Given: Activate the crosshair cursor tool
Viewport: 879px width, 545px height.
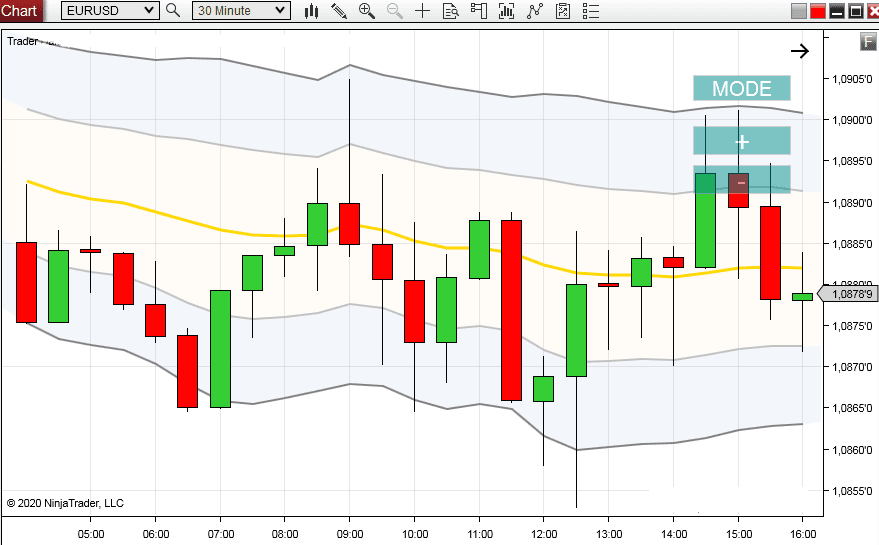Looking at the screenshot, I should (x=423, y=11).
